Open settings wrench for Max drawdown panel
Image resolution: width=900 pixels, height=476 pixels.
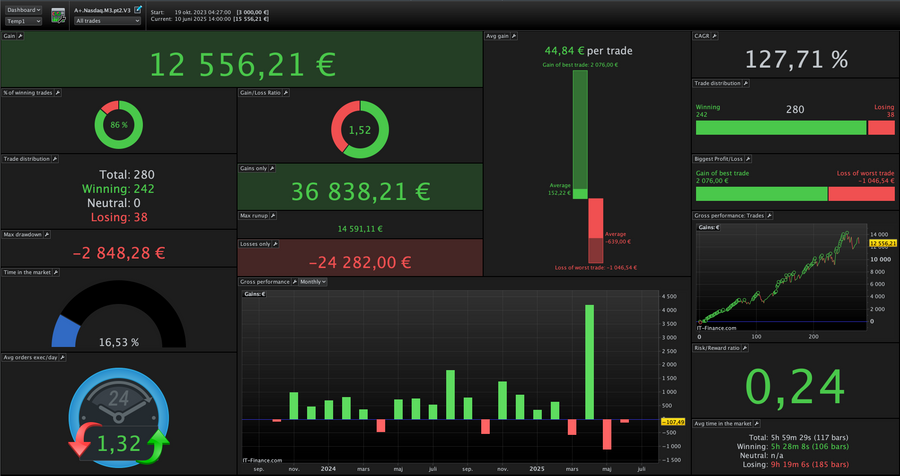click(47, 234)
